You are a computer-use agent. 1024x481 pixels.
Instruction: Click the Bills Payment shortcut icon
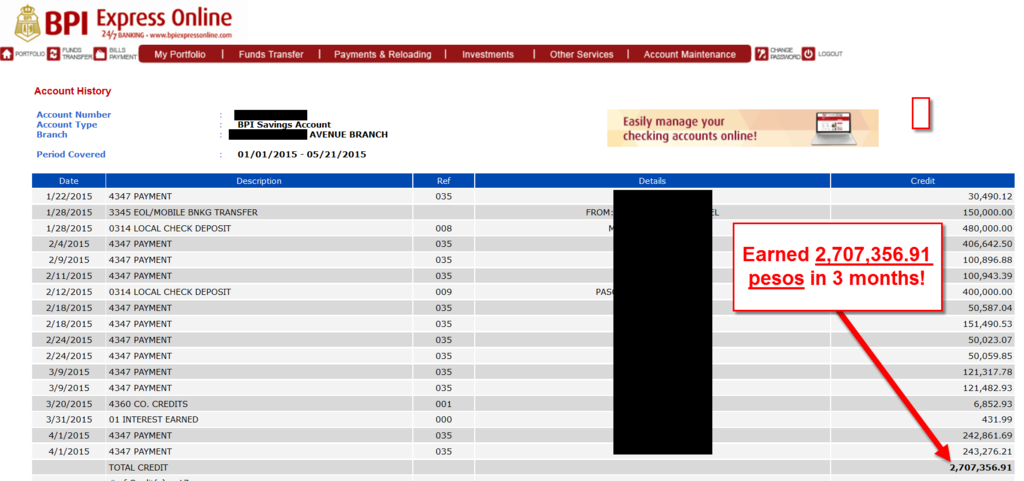click(x=100, y=54)
